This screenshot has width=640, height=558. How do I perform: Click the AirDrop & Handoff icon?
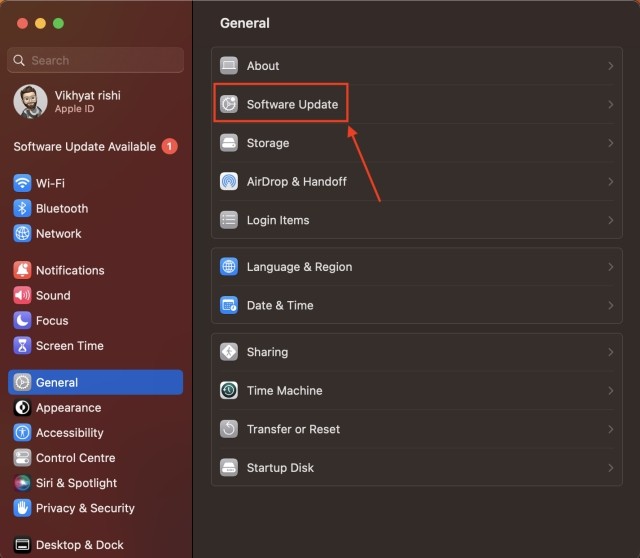coord(229,181)
